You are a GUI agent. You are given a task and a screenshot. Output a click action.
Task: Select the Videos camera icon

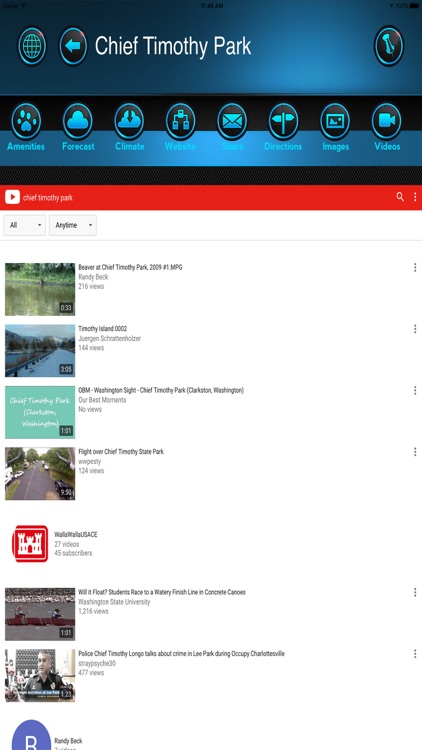(387, 121)
